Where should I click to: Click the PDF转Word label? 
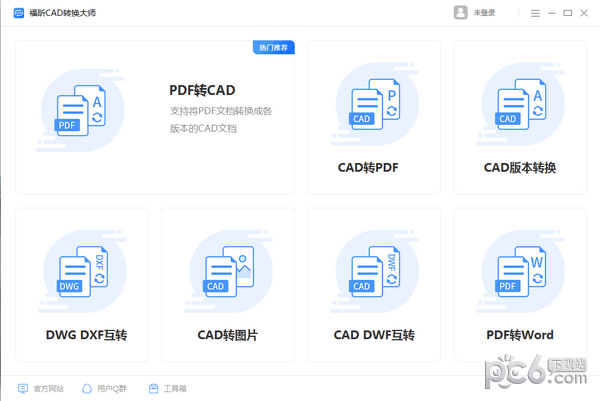[520, 335]
